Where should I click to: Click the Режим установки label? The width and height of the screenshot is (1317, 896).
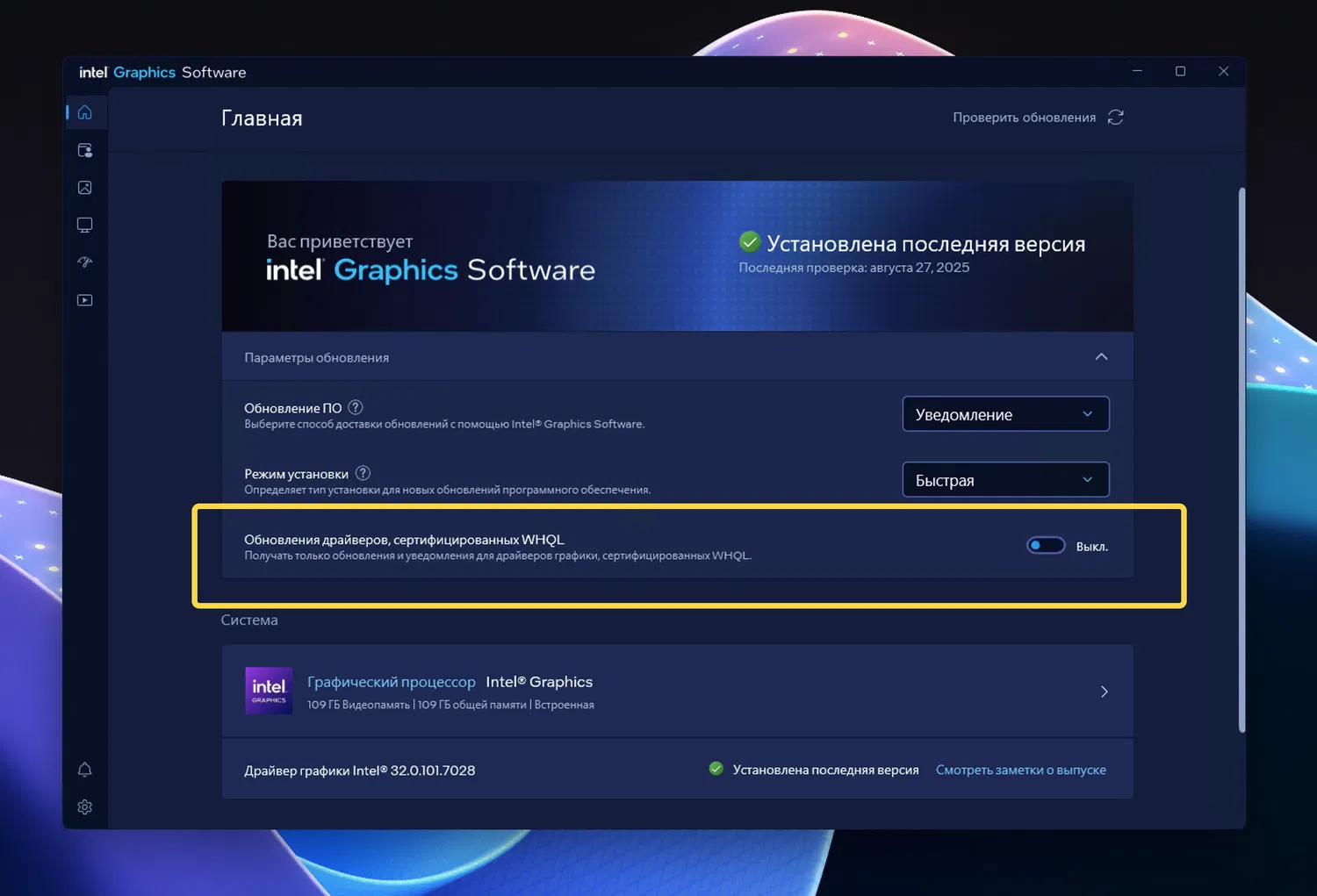click(x=297, y=474)
